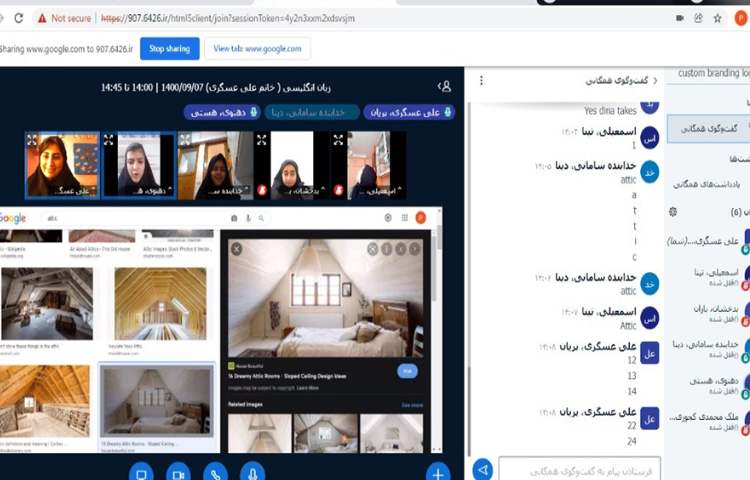Image resolution: width=750 pixels, height=480 pixels.
Task: Open the Chrome profile avatar
Action: 741,19
